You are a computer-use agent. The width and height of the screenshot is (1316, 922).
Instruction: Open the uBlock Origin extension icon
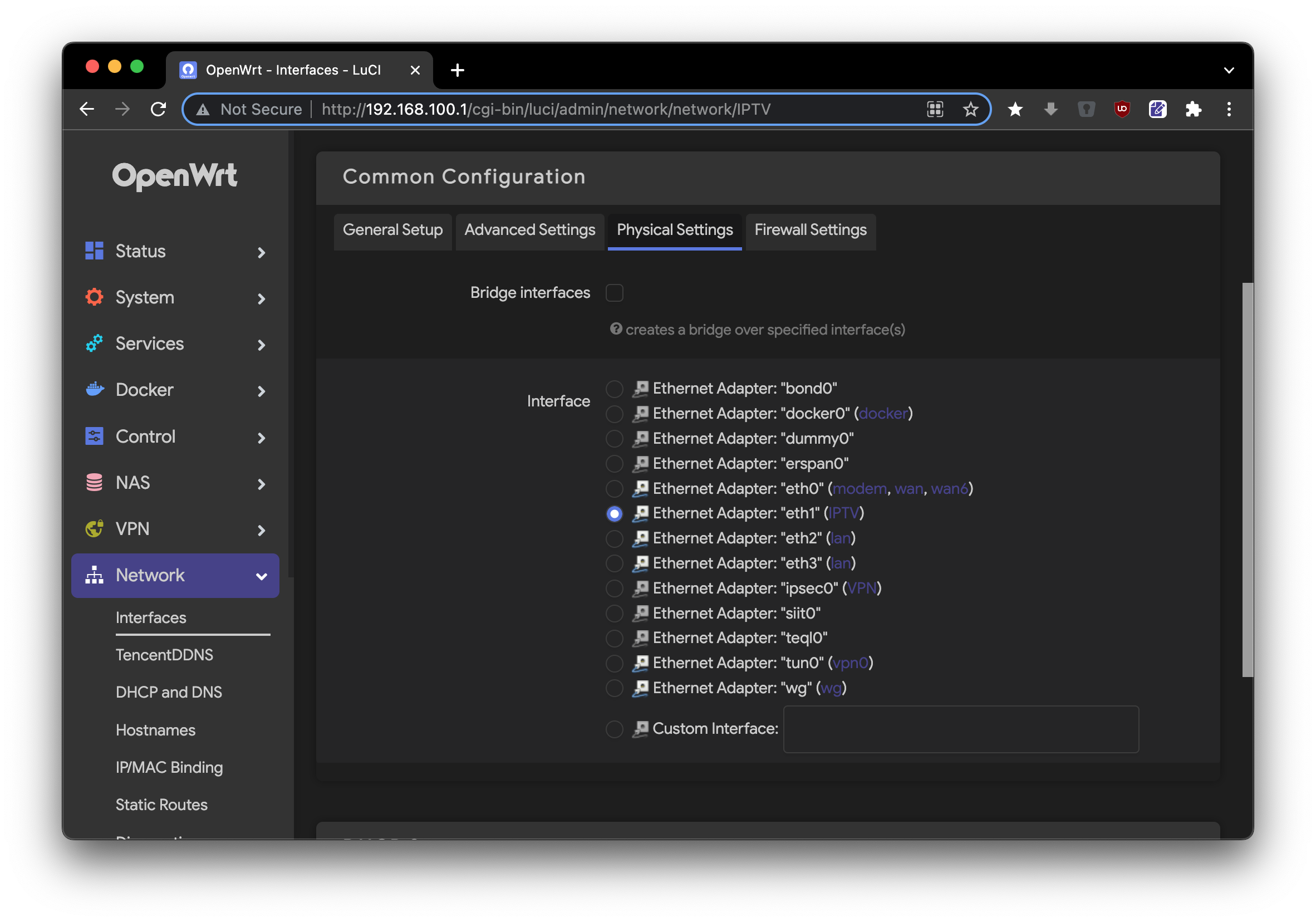tap(1122, 109)
